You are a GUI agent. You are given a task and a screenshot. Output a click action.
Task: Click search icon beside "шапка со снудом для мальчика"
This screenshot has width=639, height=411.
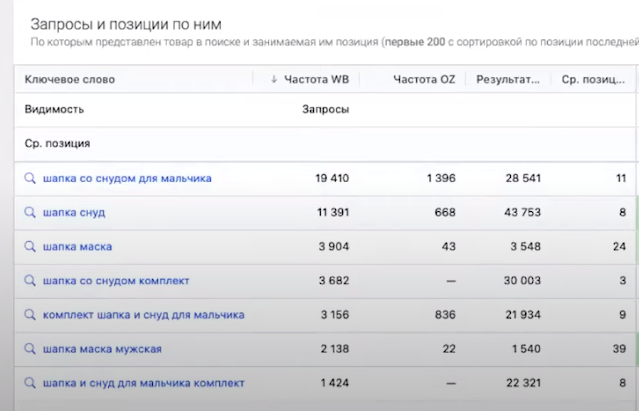[30, 178]
